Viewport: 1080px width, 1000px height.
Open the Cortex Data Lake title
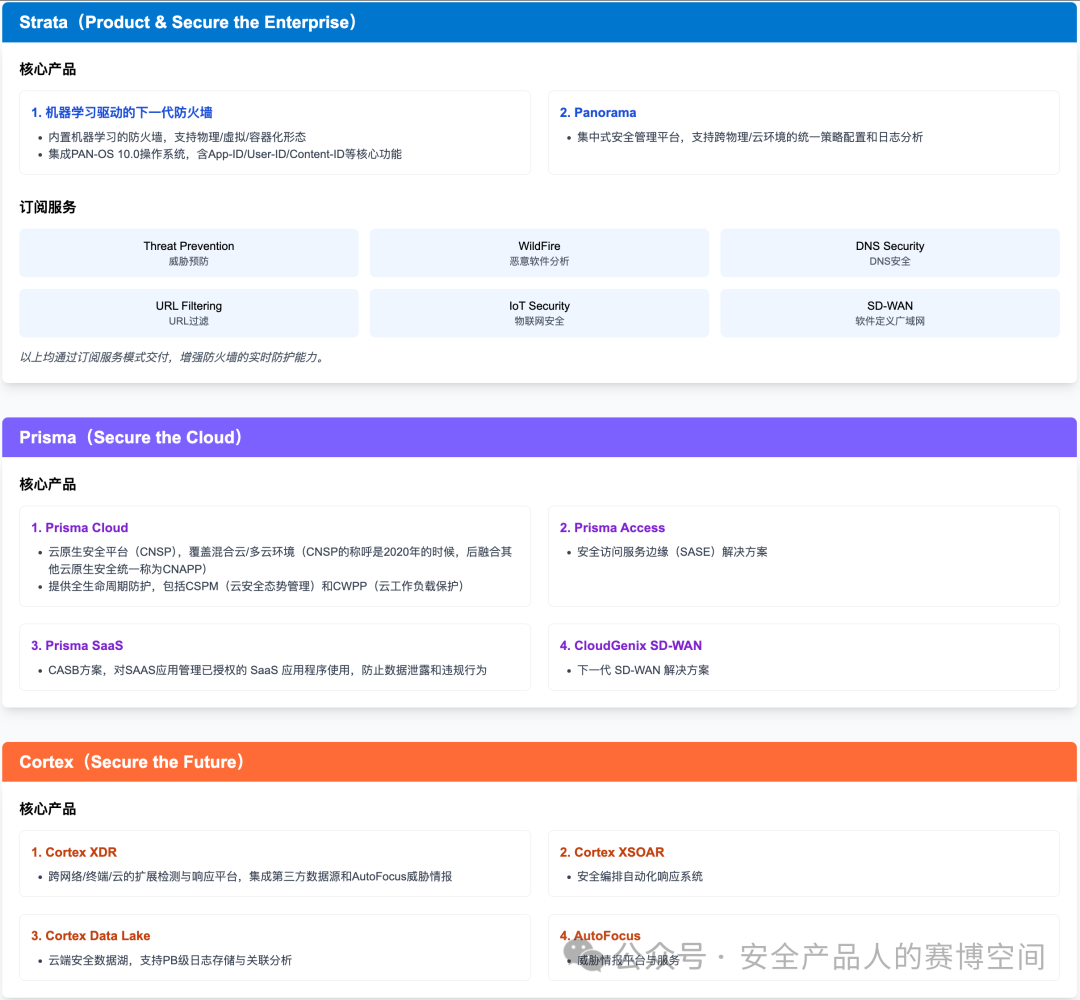(x=91, y=935)
